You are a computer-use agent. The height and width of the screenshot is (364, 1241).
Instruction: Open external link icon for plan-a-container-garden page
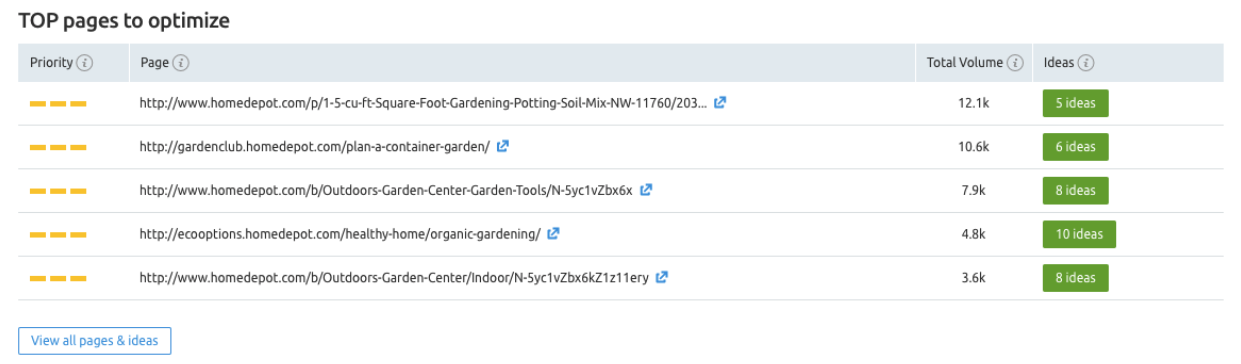coord(503,146)
